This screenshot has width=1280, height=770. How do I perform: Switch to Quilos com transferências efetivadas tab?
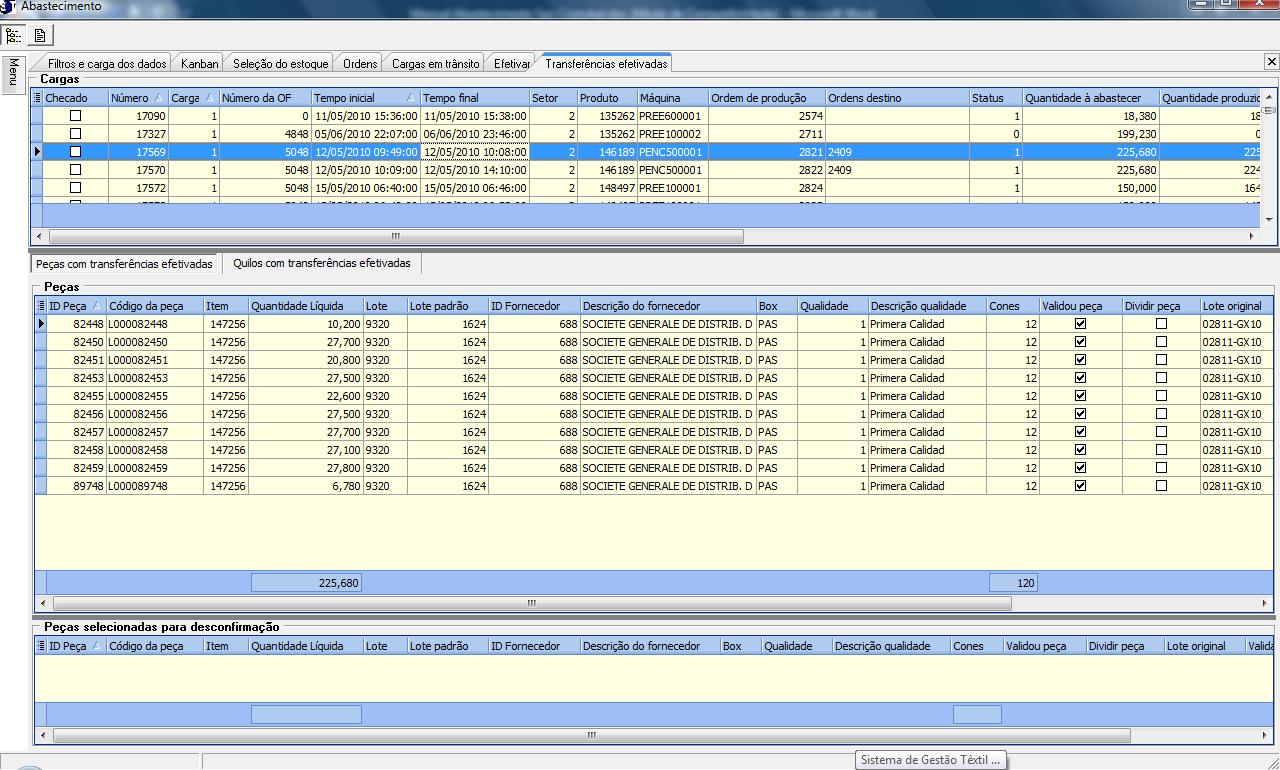321,264
